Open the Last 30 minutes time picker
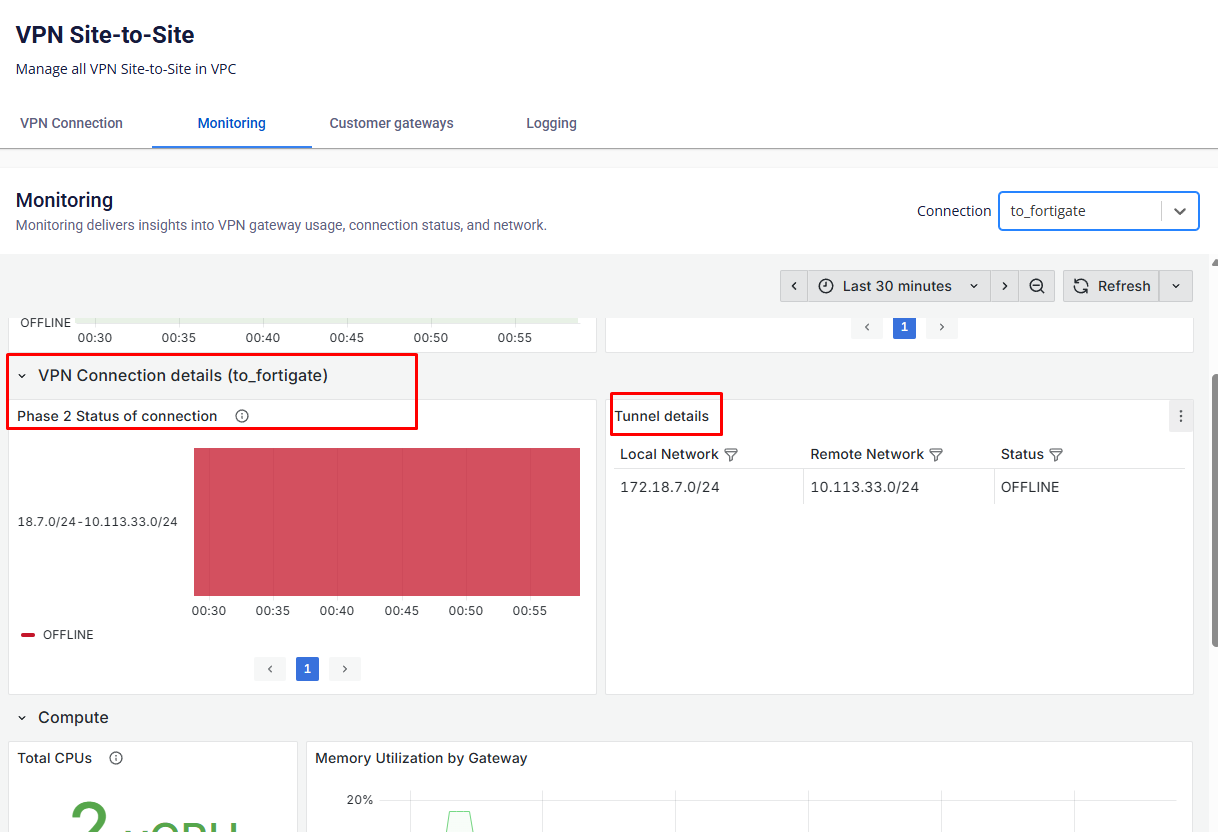 tap(898, 286)
